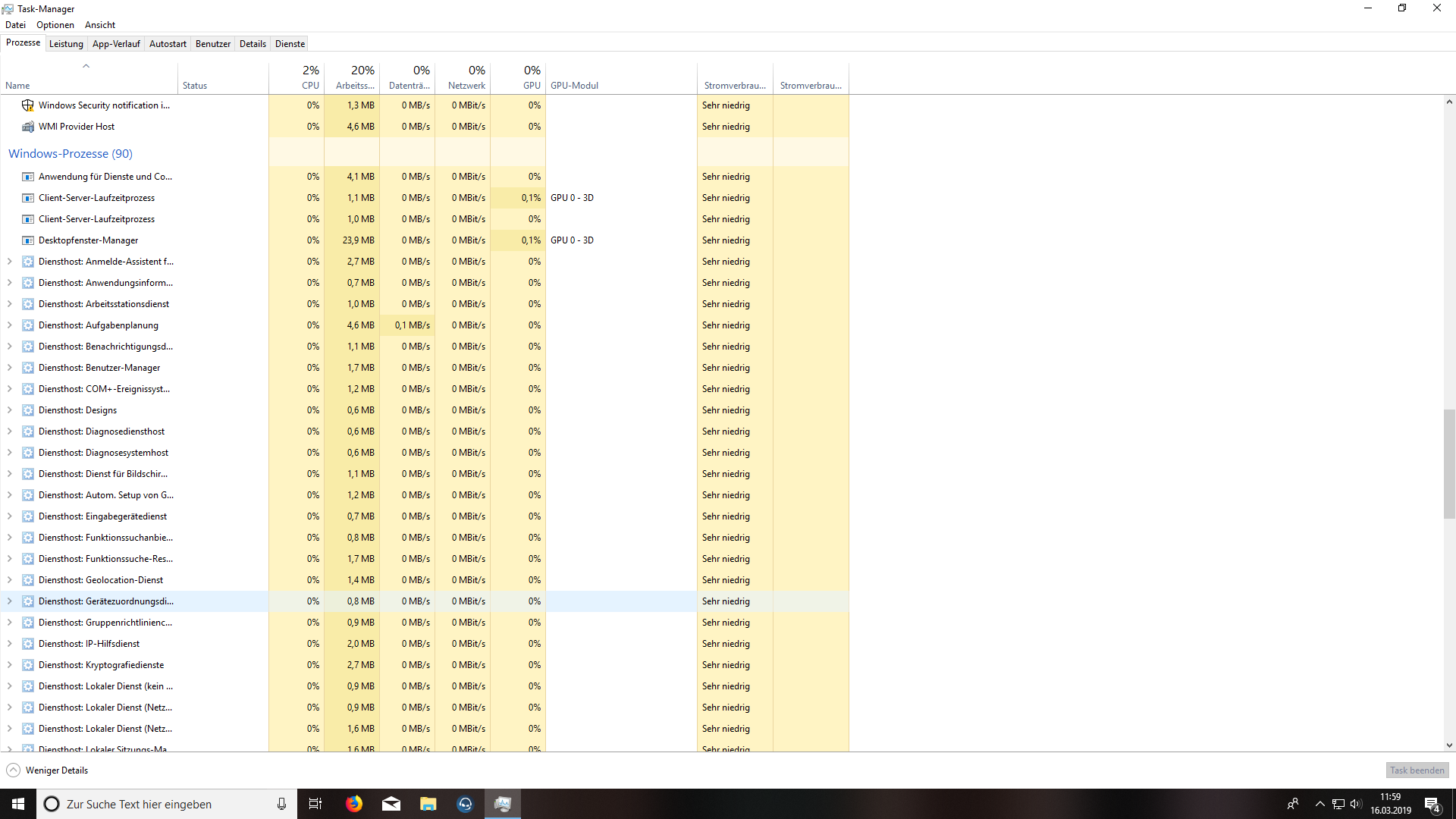Click the vertical scrollbar thumb
The height and width of the screenshot is (819, 1456).
pos(1449,464)
